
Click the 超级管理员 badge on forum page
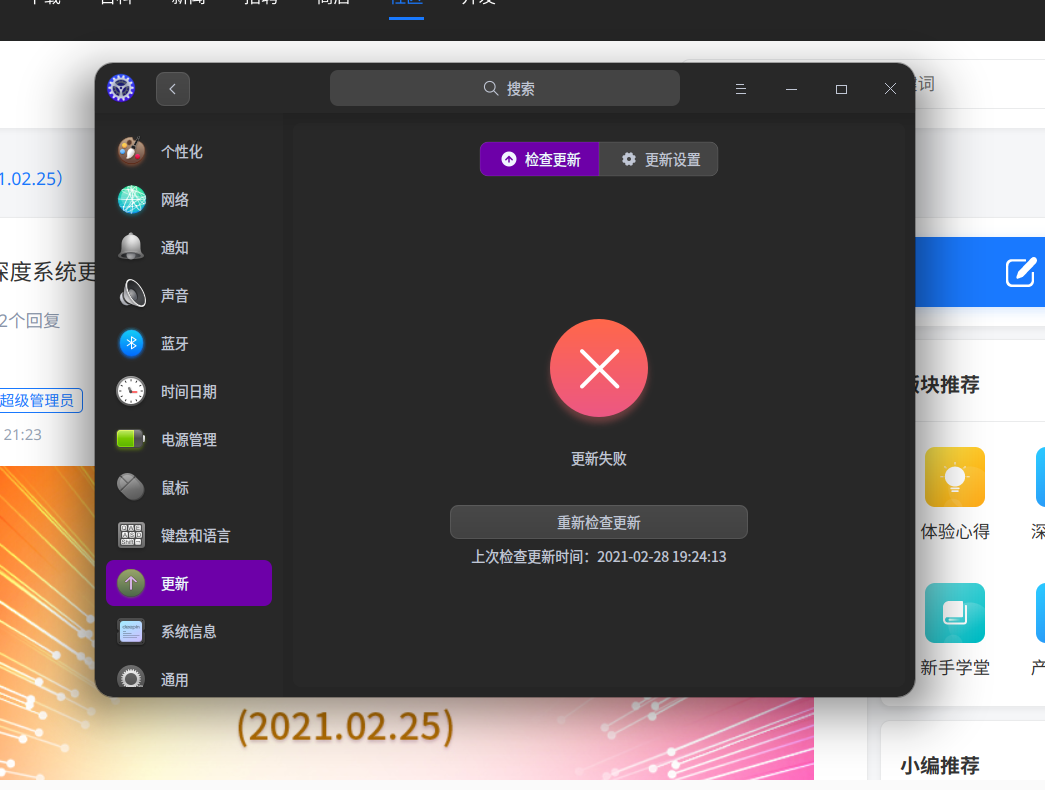click(41, 400)
